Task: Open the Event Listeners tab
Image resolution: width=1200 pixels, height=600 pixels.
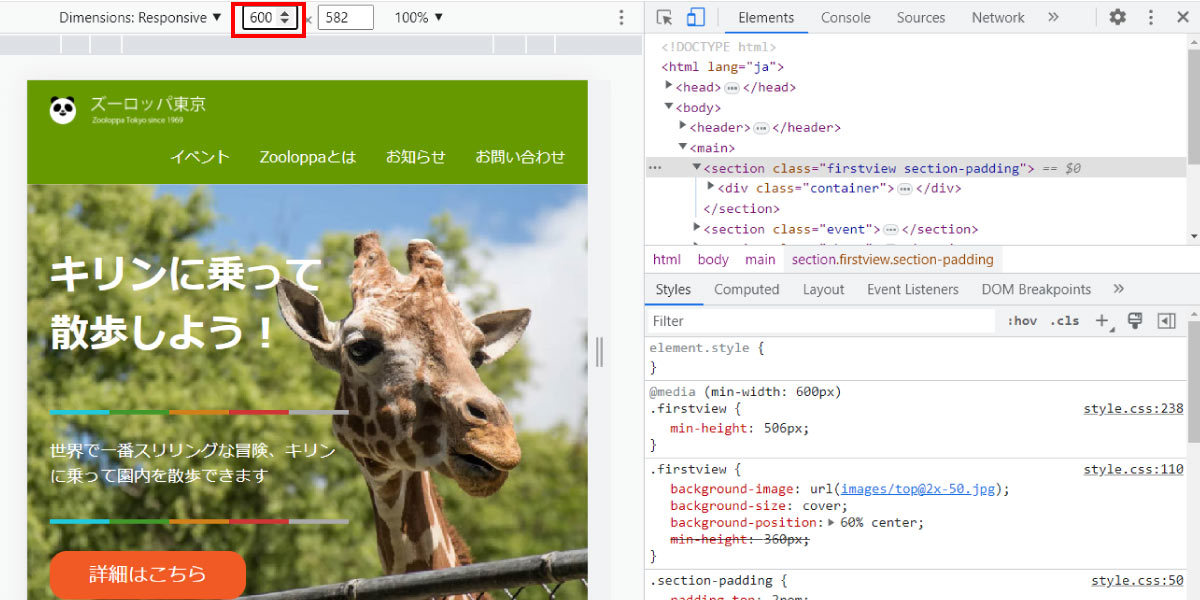Action: point(913,289)
